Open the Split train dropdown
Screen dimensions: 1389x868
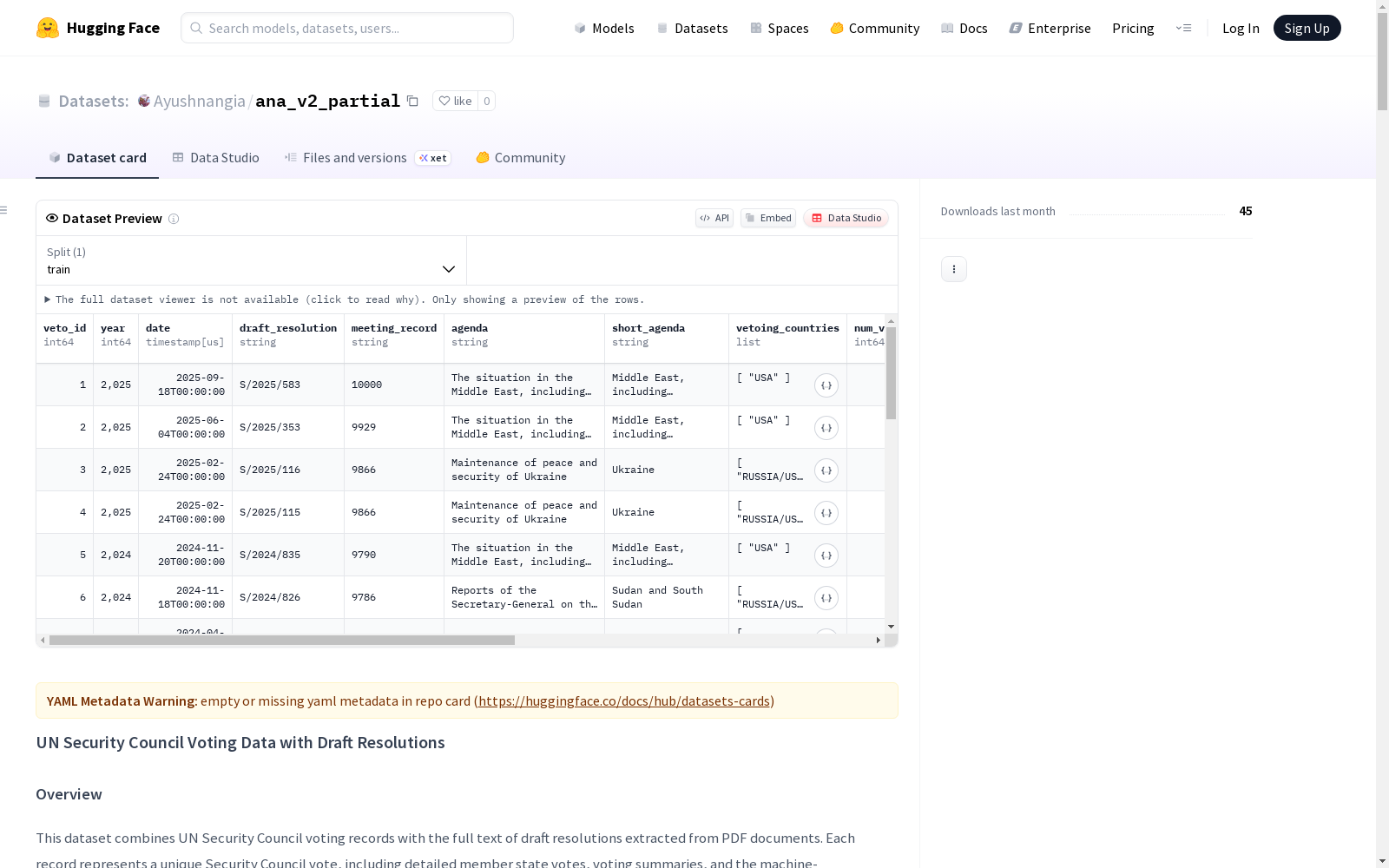point(251,260)
